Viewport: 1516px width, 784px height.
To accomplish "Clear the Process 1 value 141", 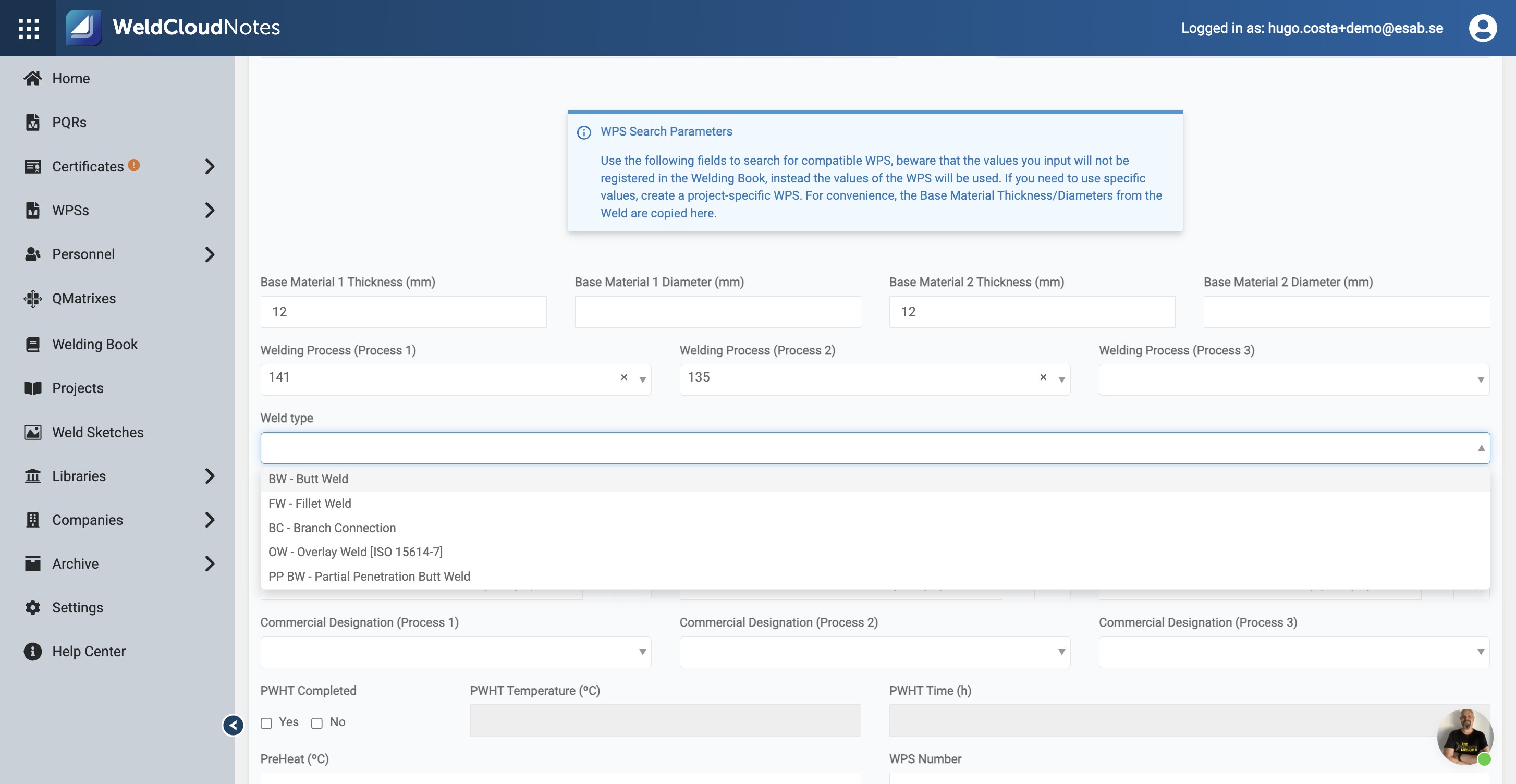I will pos(624,377).
